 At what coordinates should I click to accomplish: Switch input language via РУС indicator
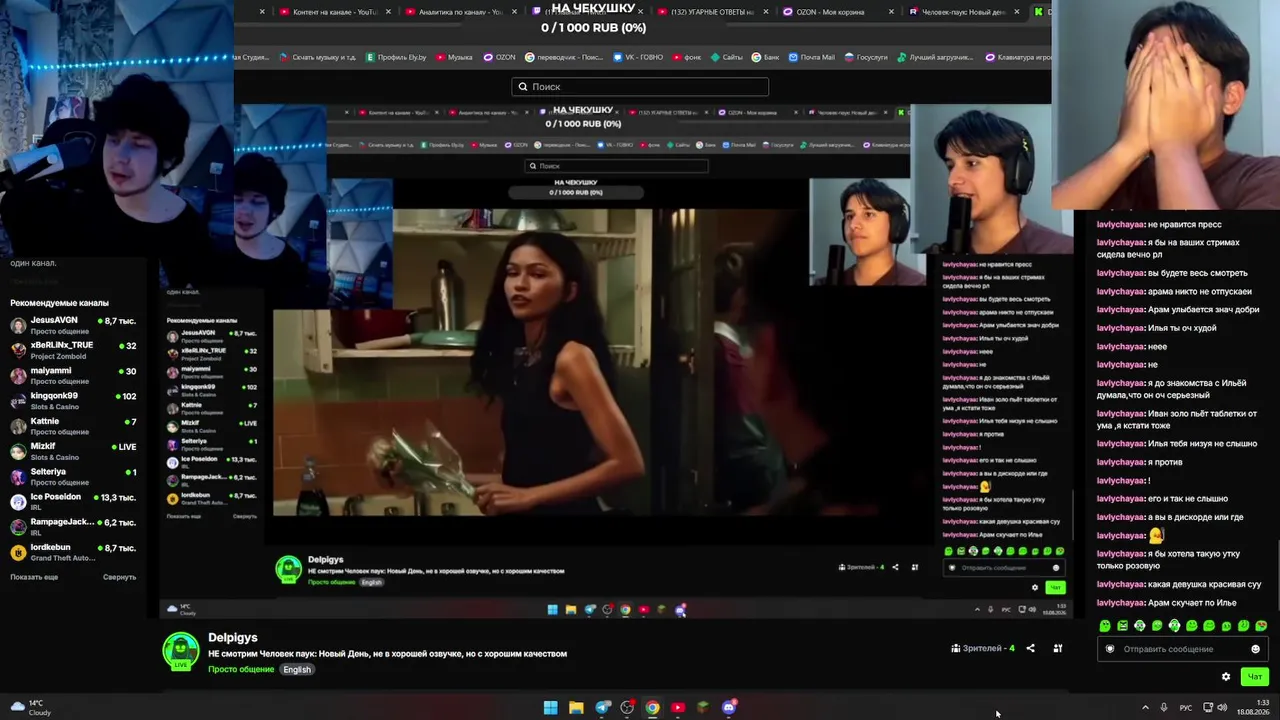(x=1186, y=708)
